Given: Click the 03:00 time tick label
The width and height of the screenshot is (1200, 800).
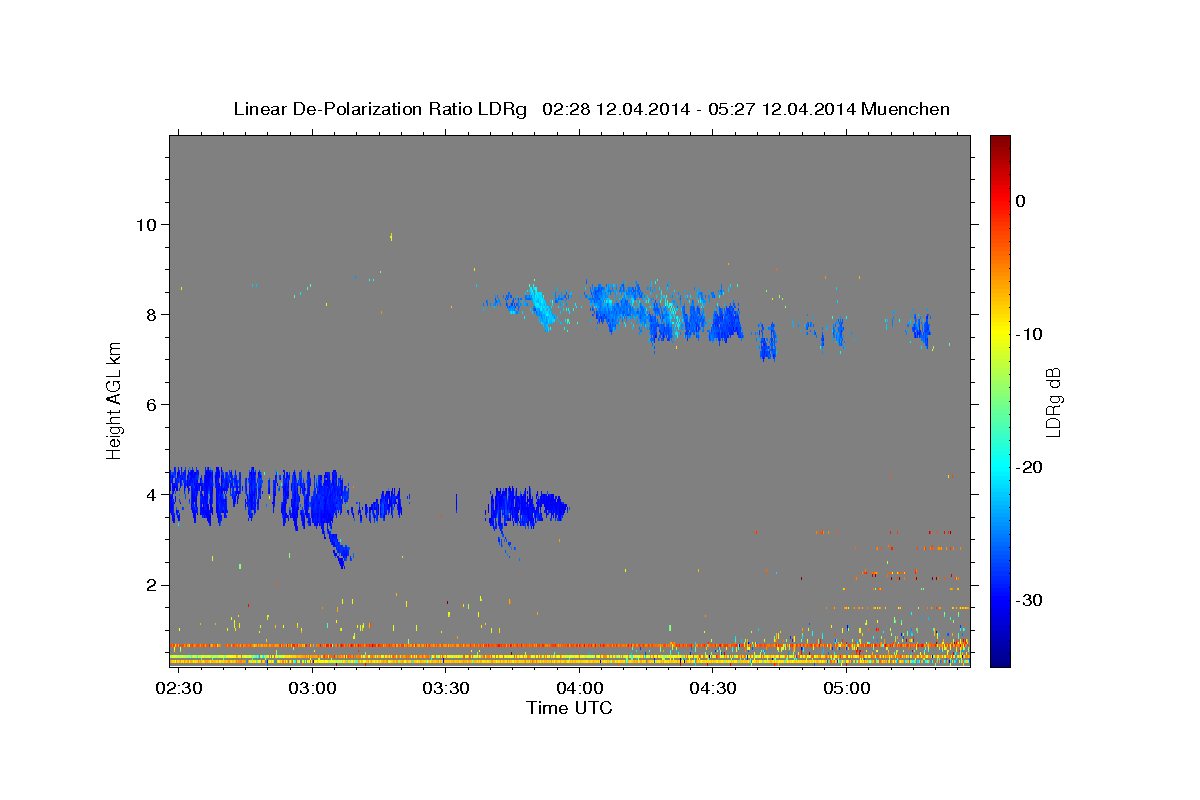Looking at the screenshot, I should click(312, 689).
